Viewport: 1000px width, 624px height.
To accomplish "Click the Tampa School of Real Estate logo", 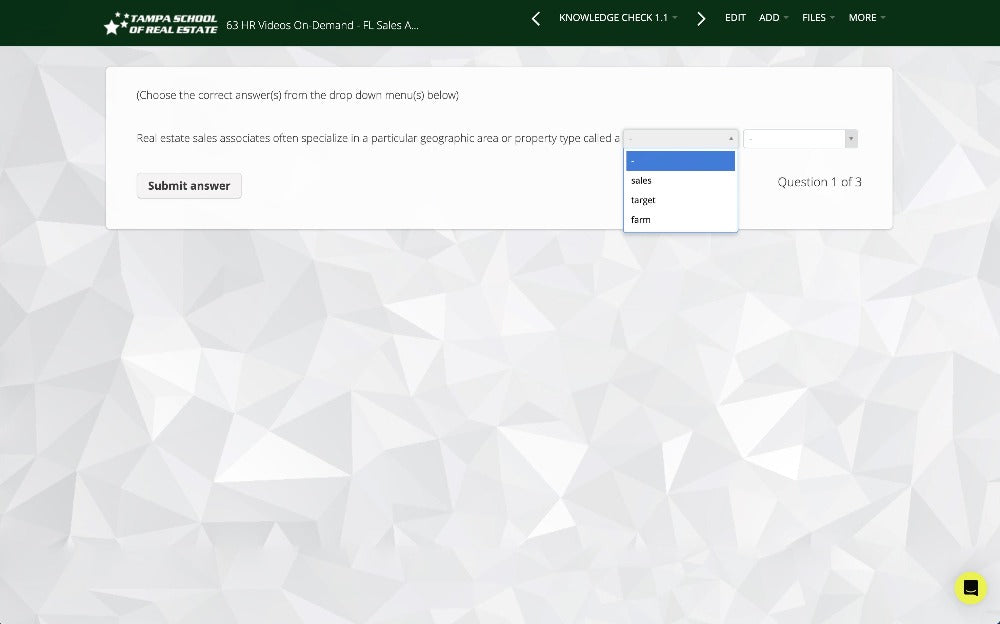I will pyautogui.click(x=160, y=23).
